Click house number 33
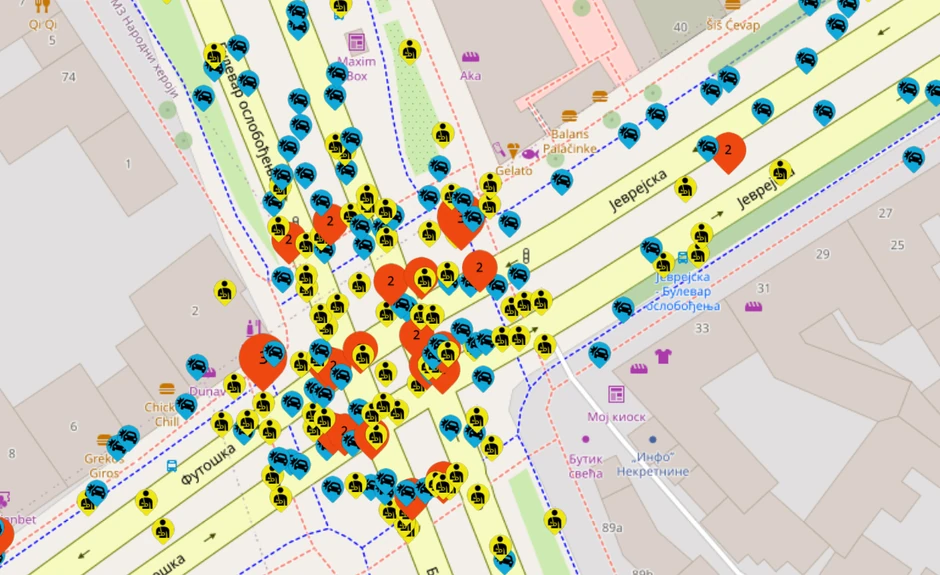The width and height of the screenshot is (940, 575). (702, 328)
